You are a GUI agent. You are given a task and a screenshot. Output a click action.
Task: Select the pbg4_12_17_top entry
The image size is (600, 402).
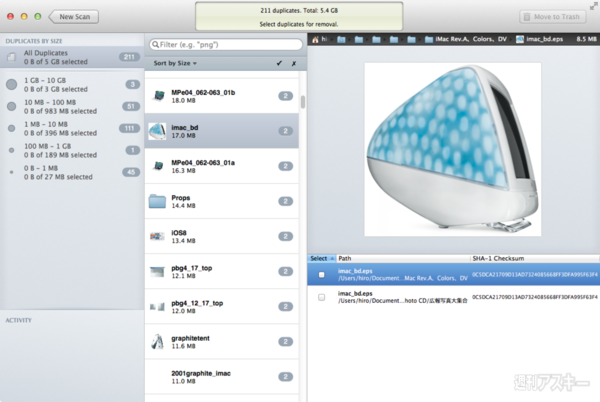[x=222, y=307]
